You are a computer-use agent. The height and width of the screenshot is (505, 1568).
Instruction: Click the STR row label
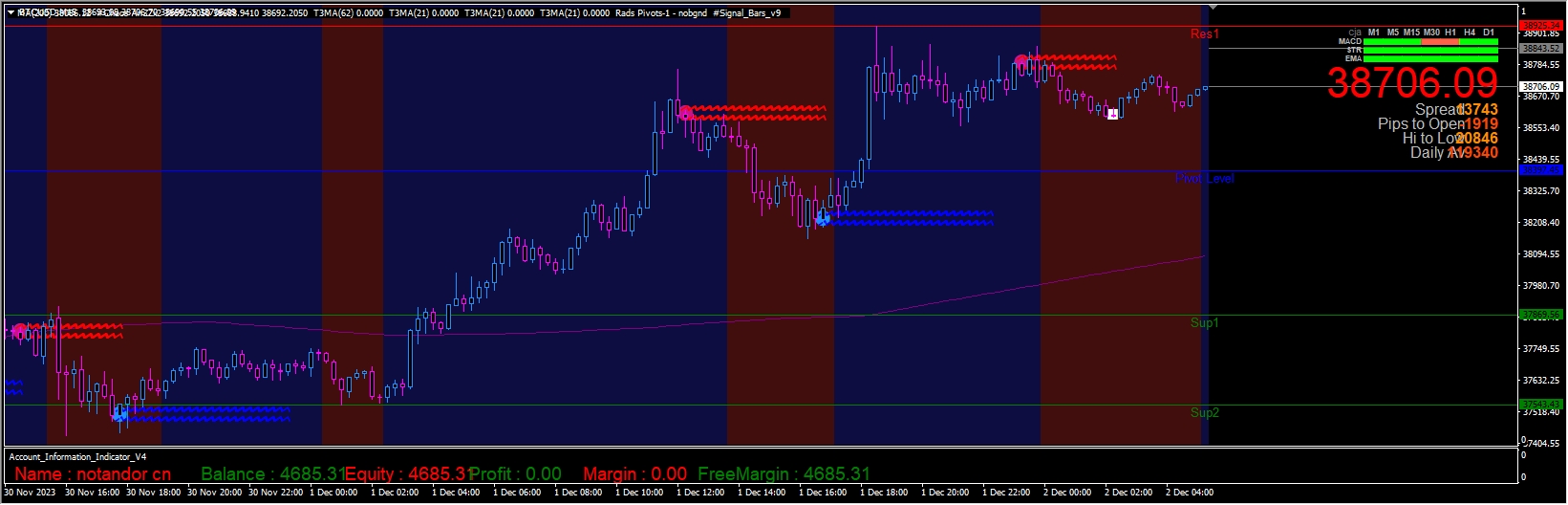pos(1354,50)
